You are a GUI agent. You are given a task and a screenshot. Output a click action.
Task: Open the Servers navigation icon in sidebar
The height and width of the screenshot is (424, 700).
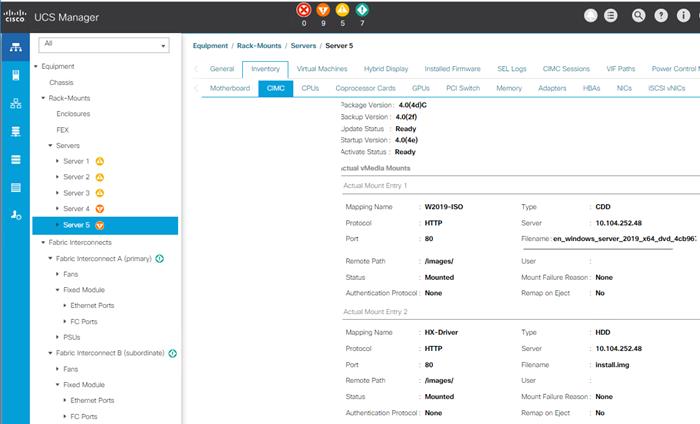coord(16,75)
